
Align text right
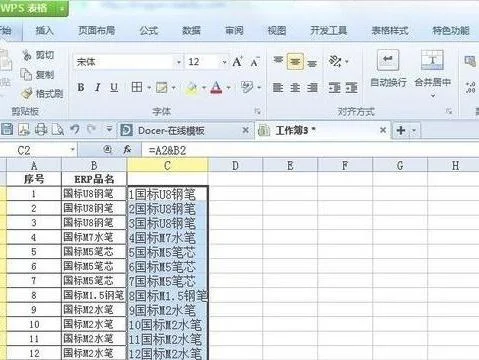312,88
